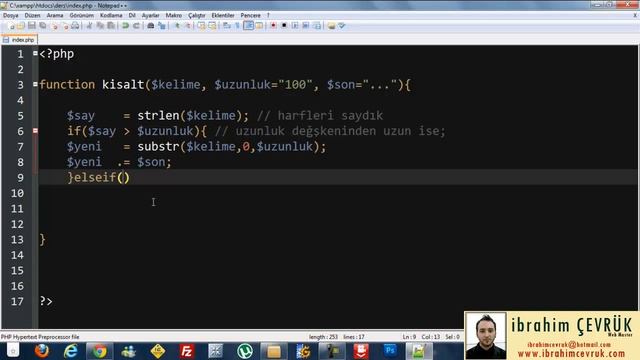The image size is (640, 360).
Task: Start macro recording with red dot
Action: pyautogui.click(x=273, y=26)
